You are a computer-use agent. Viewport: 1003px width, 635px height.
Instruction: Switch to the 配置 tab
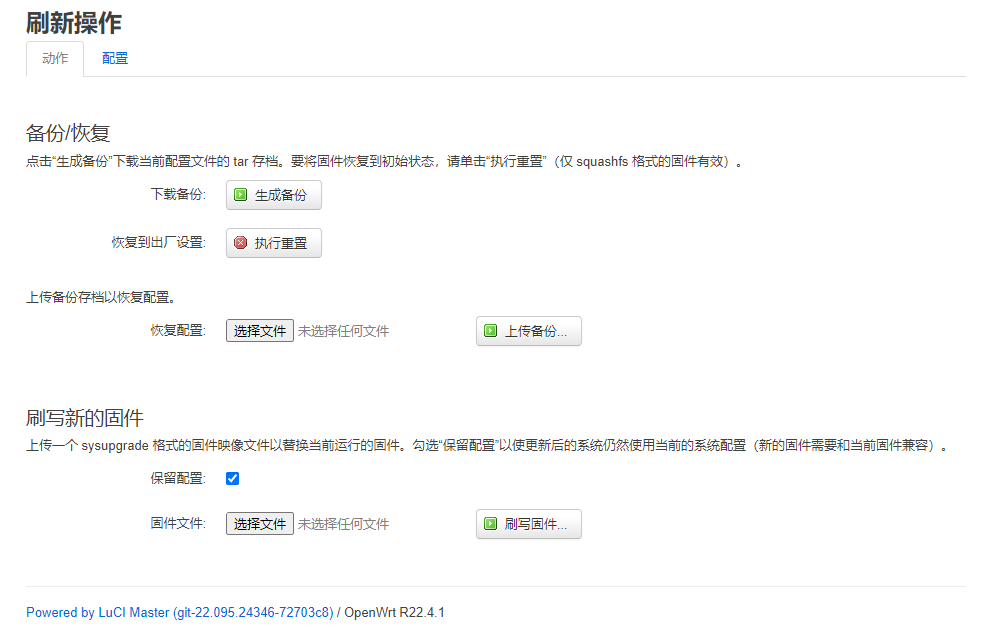click(x=114, y=59)
